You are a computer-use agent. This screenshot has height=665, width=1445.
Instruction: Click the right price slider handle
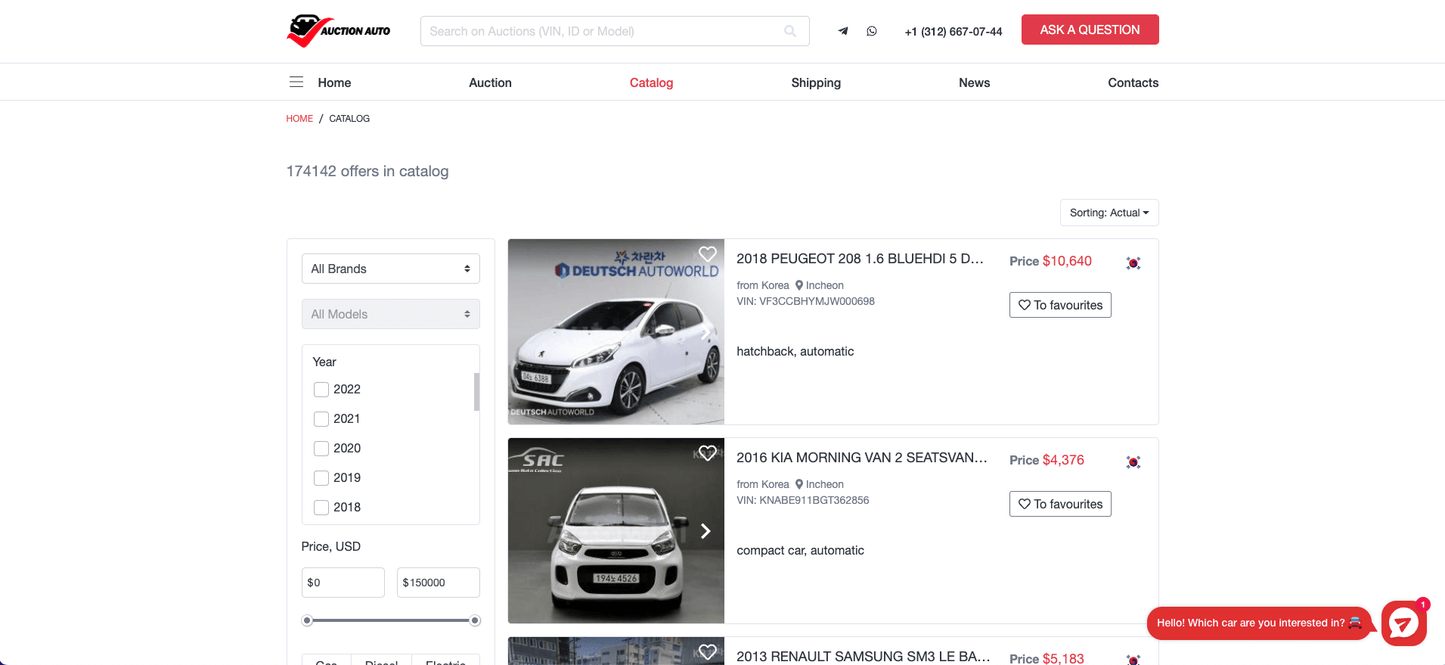pyautogui.click(x=475, y=620)
